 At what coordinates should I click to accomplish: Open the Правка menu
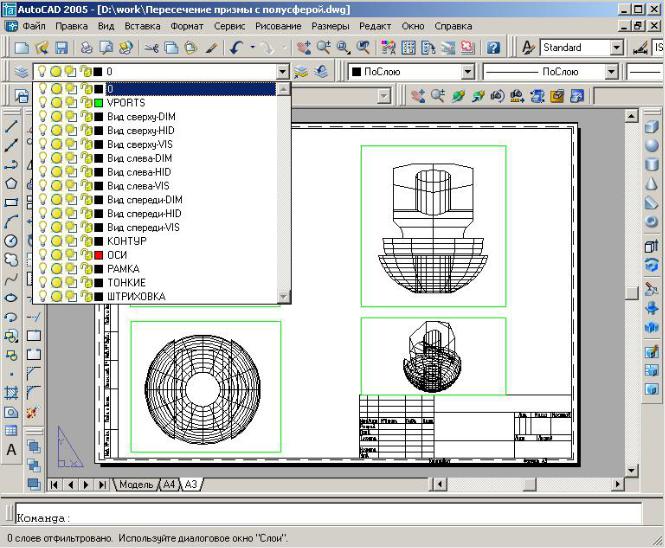[x=72, y=26]
